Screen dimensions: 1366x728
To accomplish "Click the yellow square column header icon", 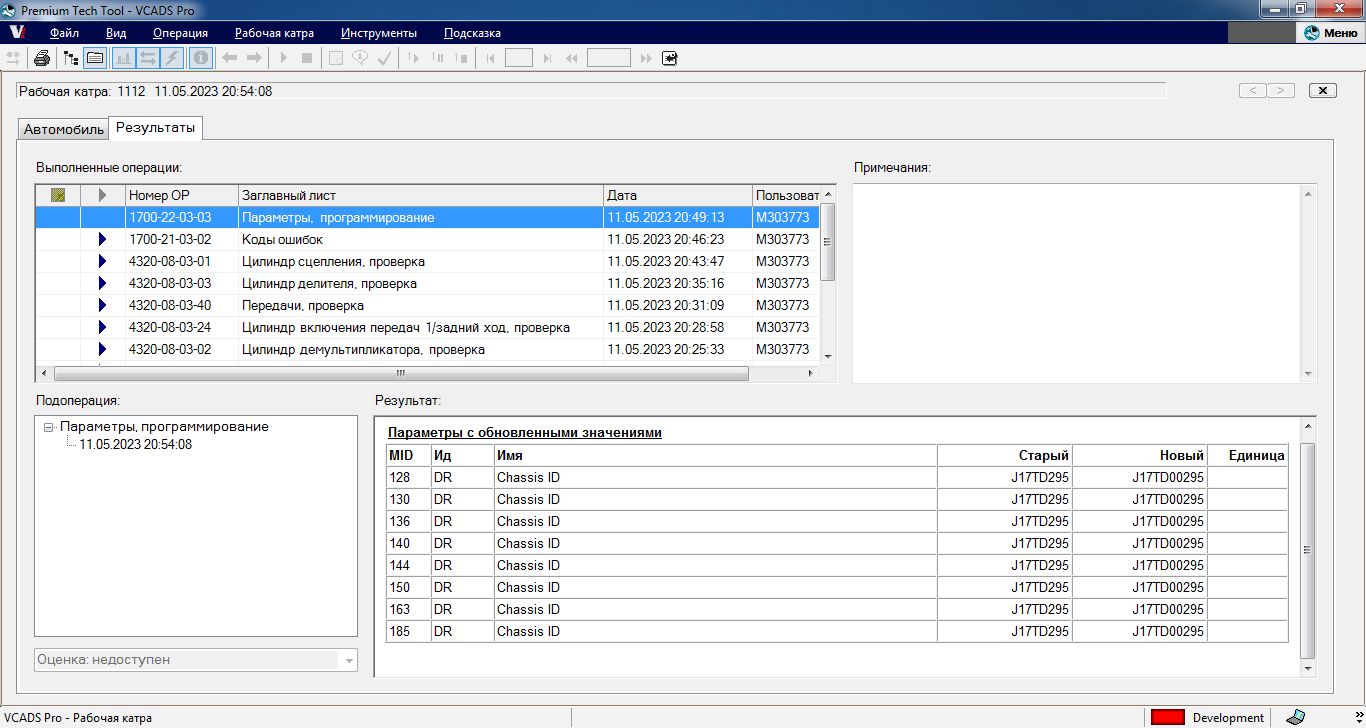I will [58, 196].
